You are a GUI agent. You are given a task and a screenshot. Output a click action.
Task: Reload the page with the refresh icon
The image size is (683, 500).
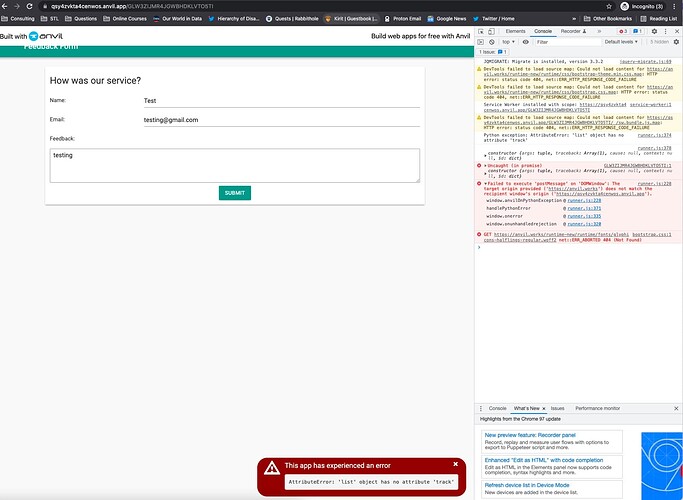click(30, 6)
